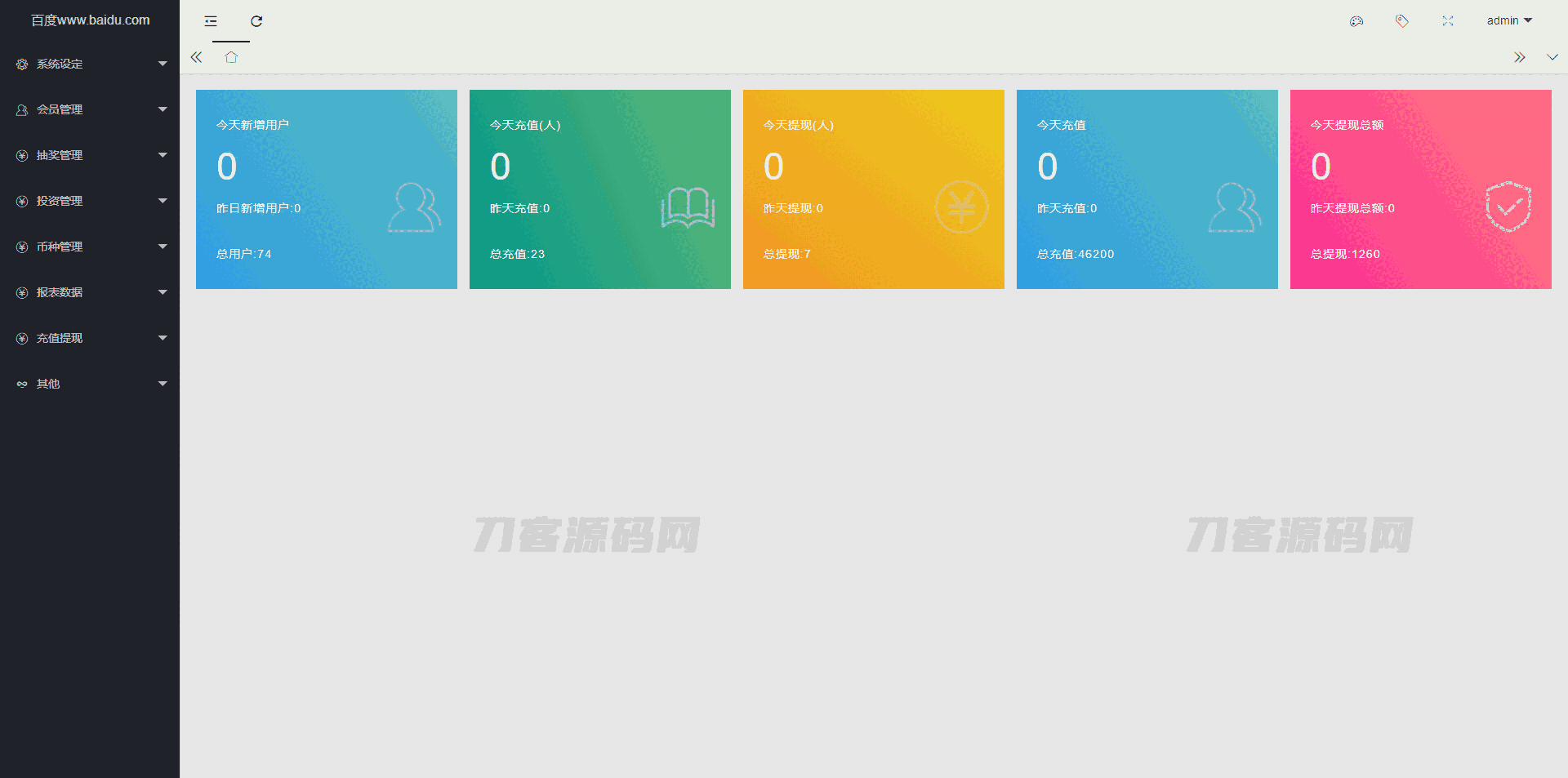The height and width of the screenshot is (778, 1568).
Task: Click the tag icon in the header
Action: click(x=1402, y=20)
